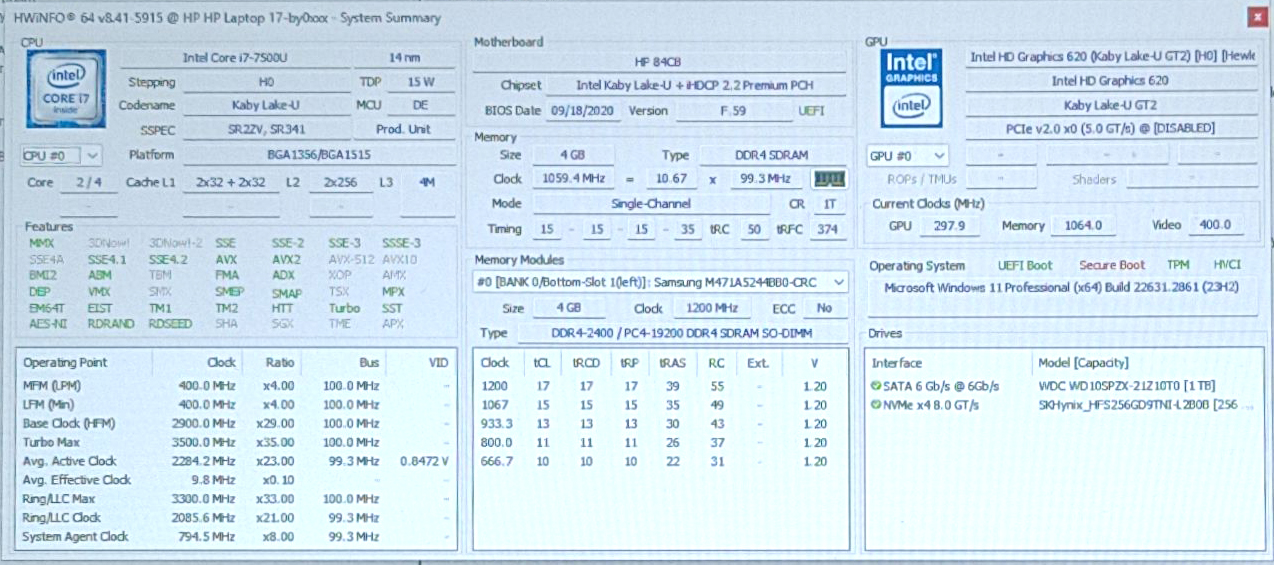This screenshot has height=565, width=1274.
Task: Click the GPU clock 297.9 value
Action: click(948, 225)
